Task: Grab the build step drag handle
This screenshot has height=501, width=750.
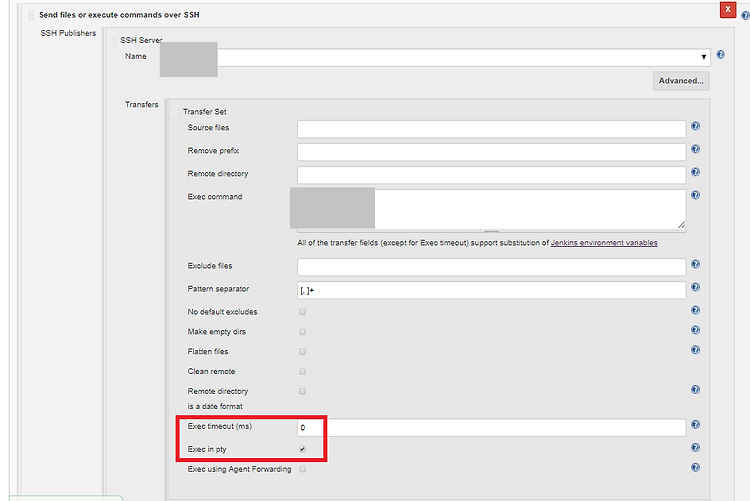Action: pos(31,15)
